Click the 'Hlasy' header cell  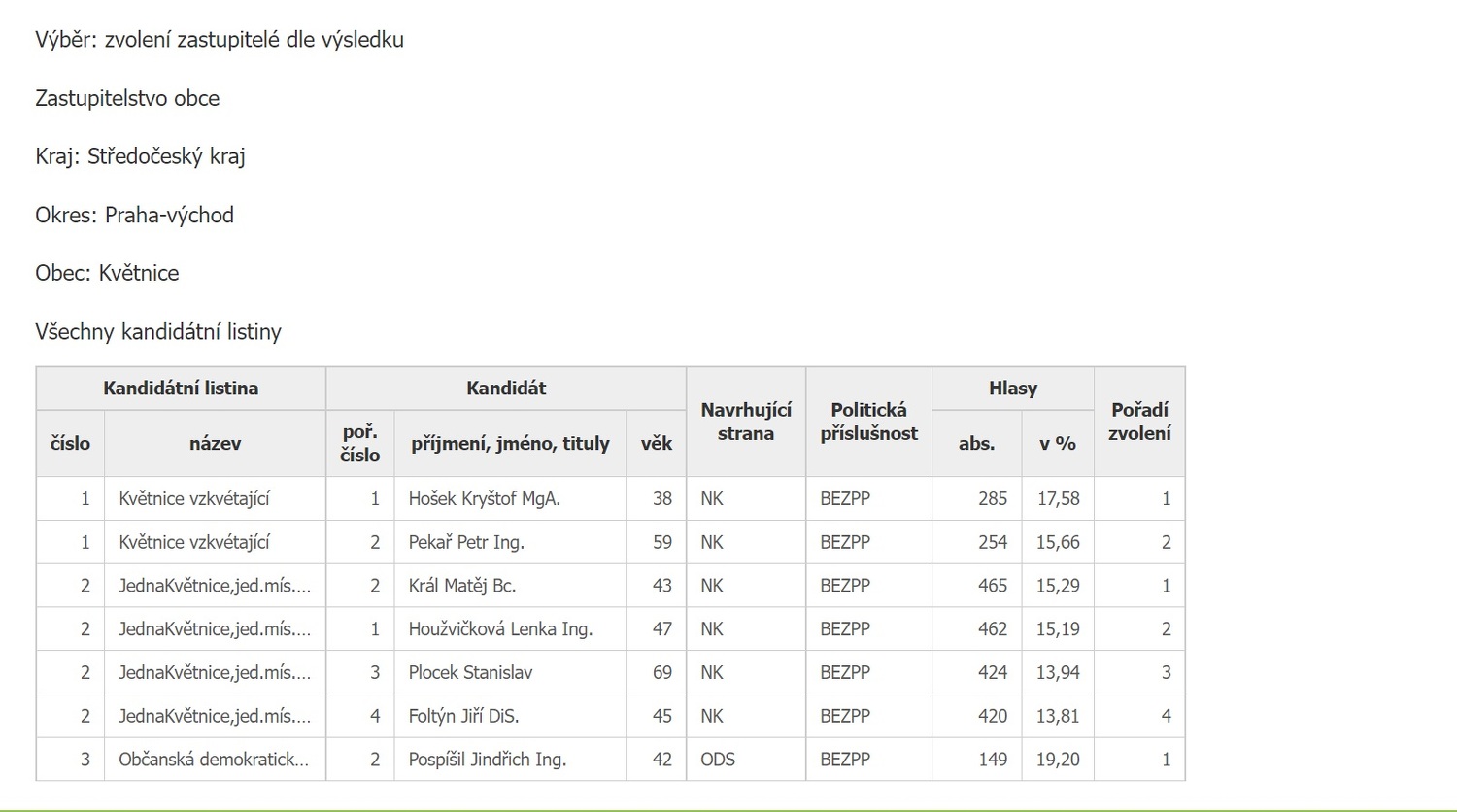(1012, 389)
